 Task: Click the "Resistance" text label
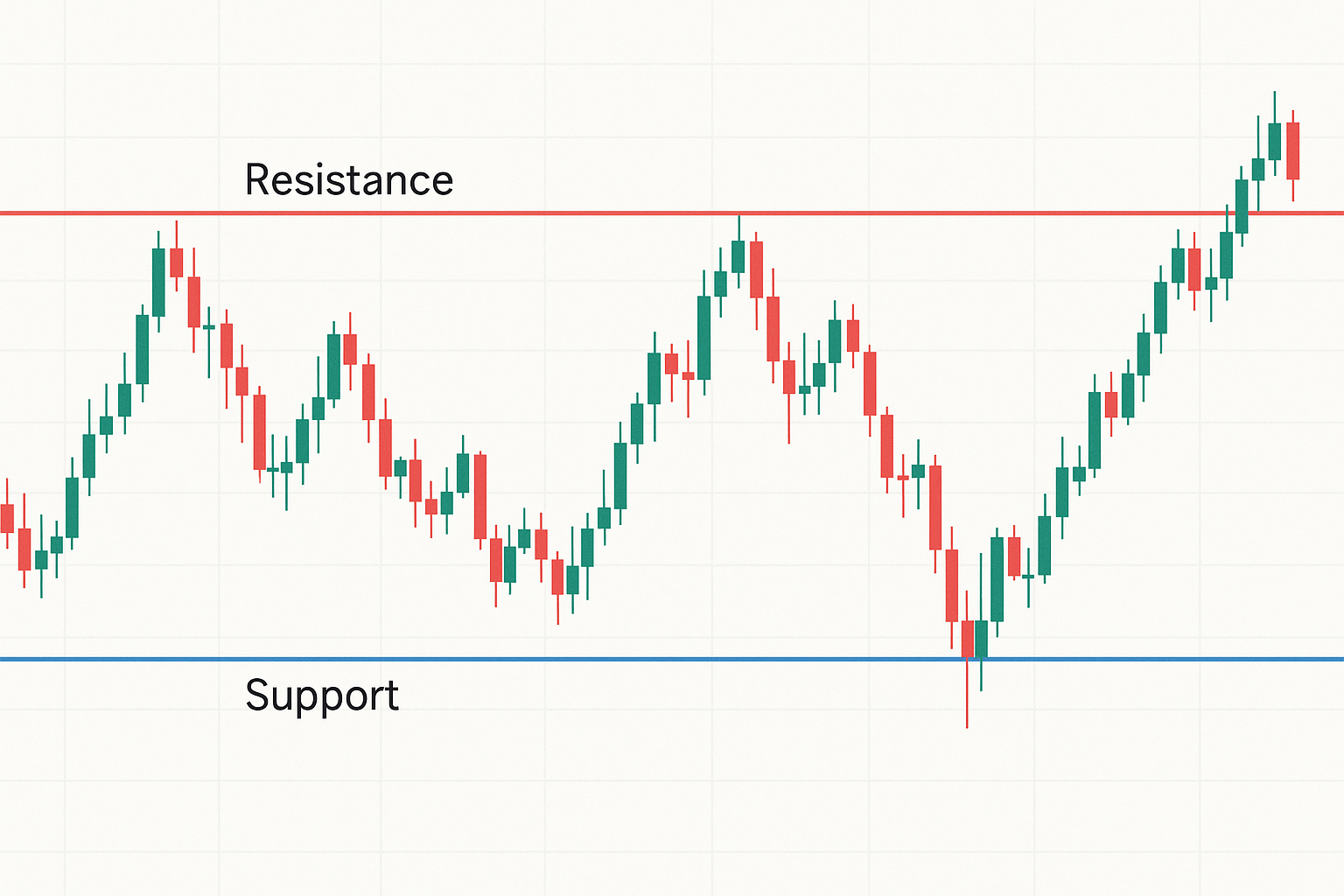[348, 180]
